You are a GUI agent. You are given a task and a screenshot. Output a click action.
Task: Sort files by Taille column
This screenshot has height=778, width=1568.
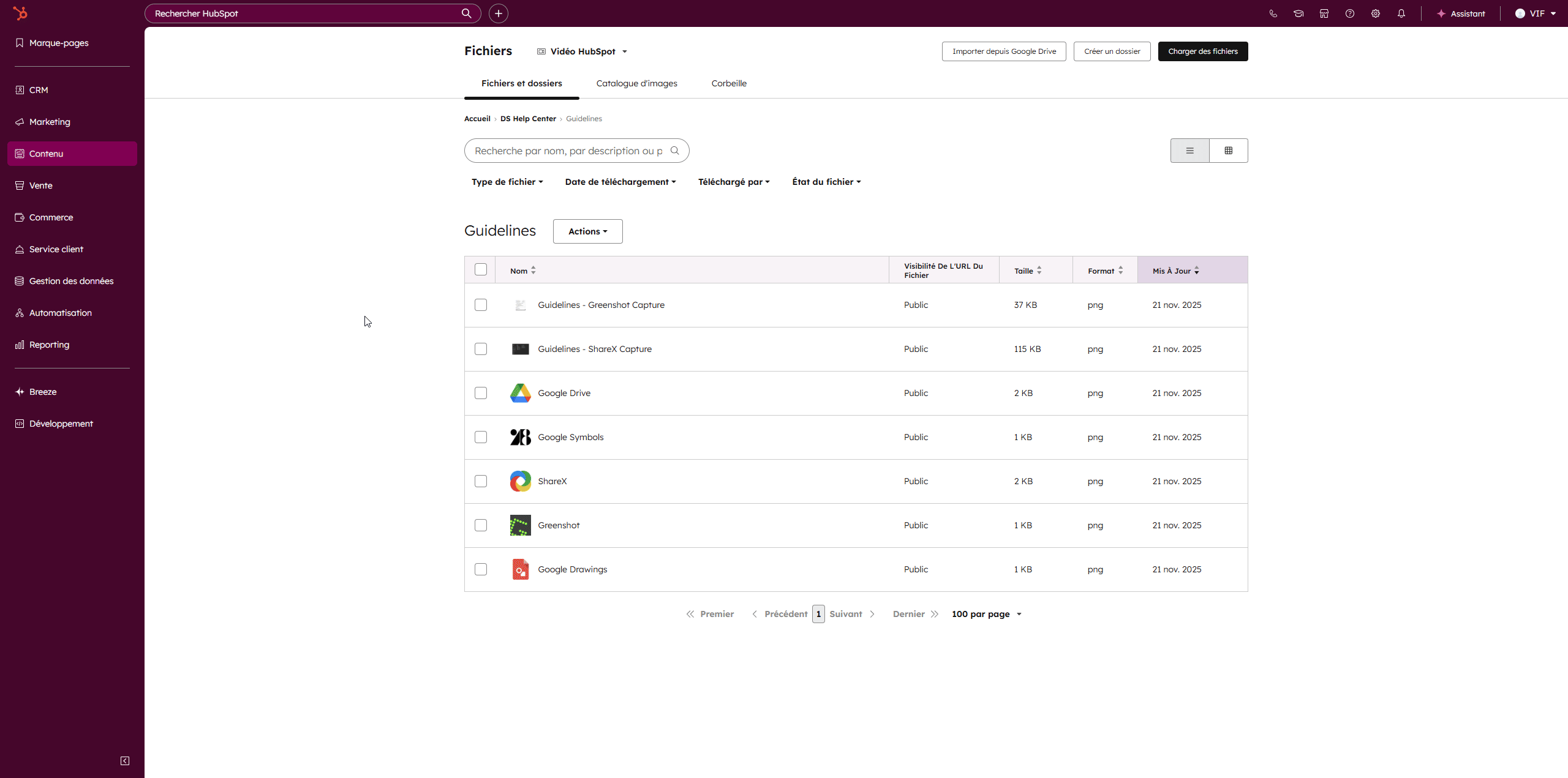pos(1027,270)
